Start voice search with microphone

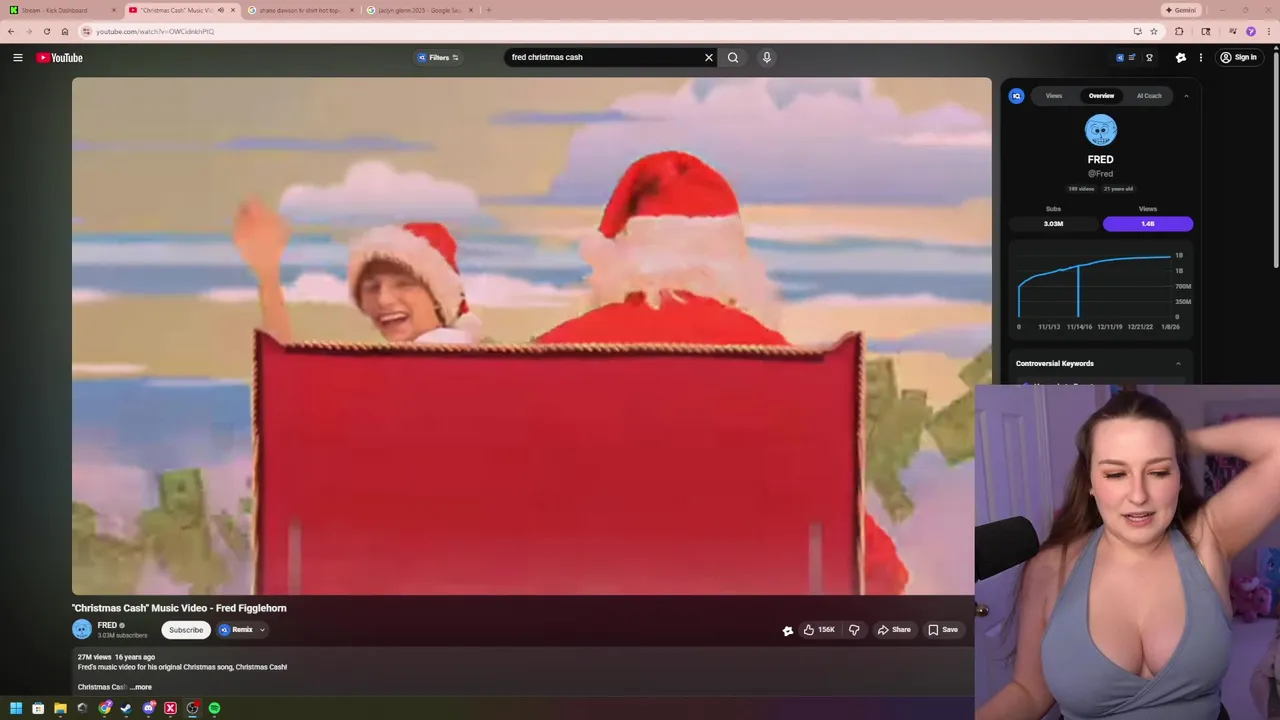[767, 57]
